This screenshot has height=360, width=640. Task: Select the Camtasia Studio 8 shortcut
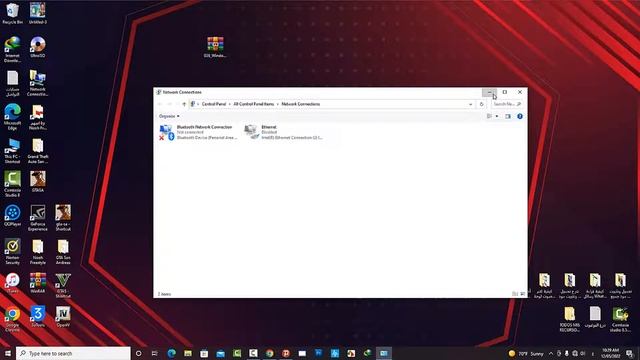tap(12, 184)
